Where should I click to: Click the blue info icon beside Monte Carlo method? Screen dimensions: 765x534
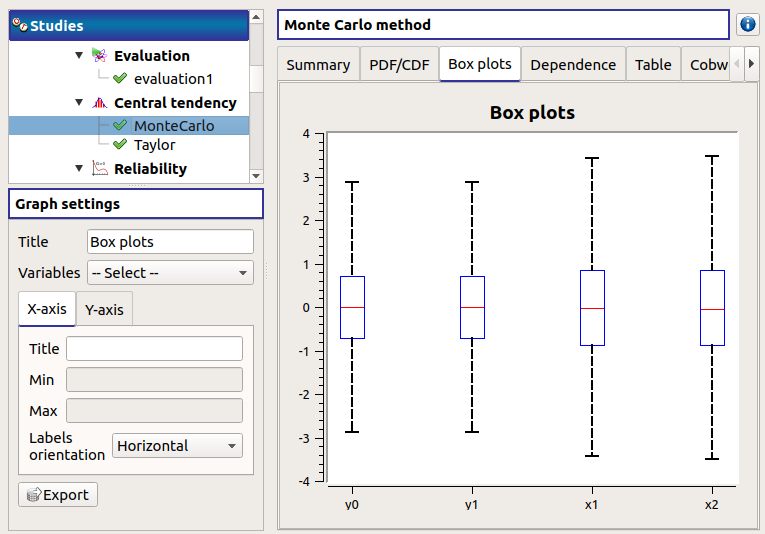pyautogui.click(x=747, y=25)
